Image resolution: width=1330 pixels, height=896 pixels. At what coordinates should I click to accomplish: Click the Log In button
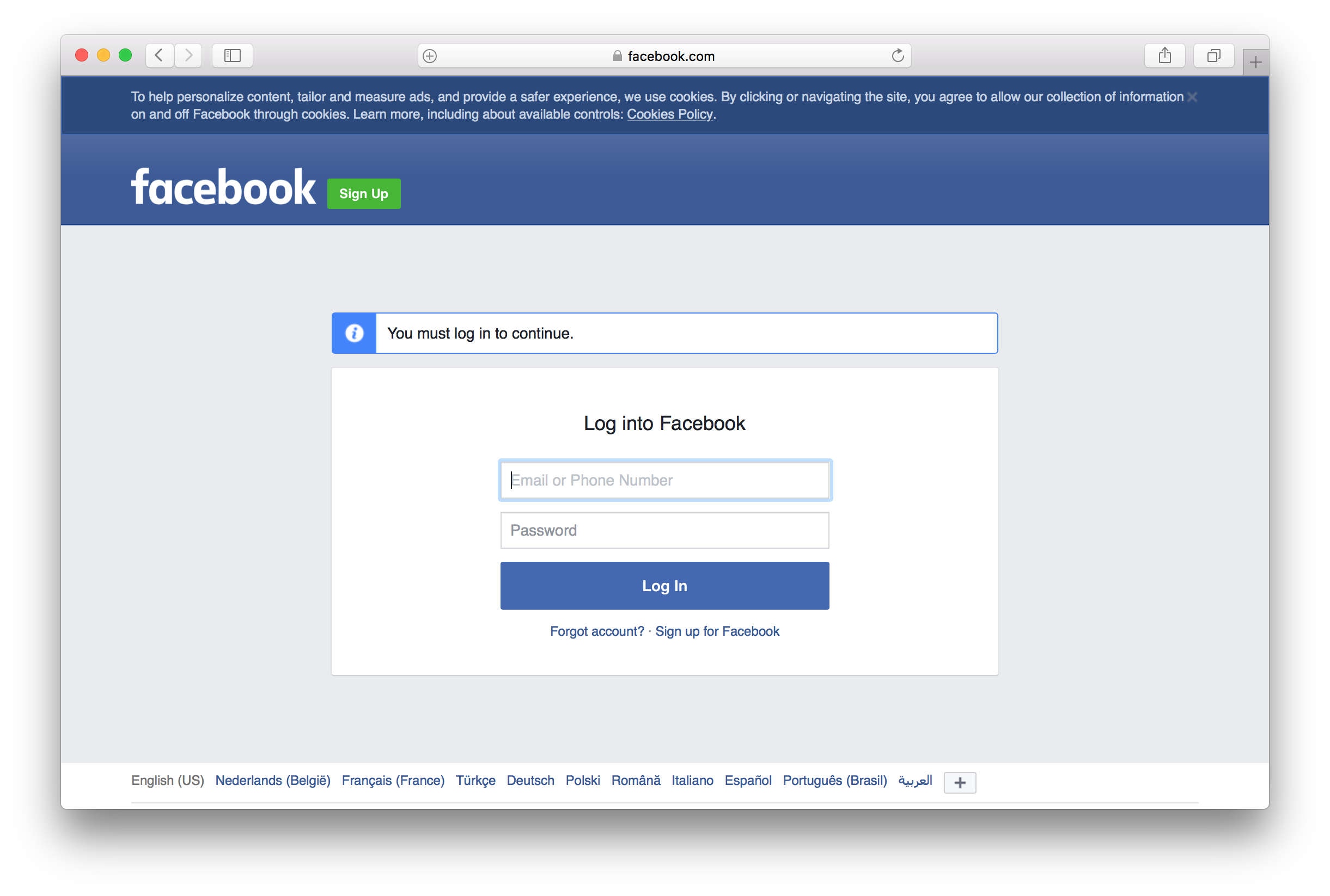(664, 585)
